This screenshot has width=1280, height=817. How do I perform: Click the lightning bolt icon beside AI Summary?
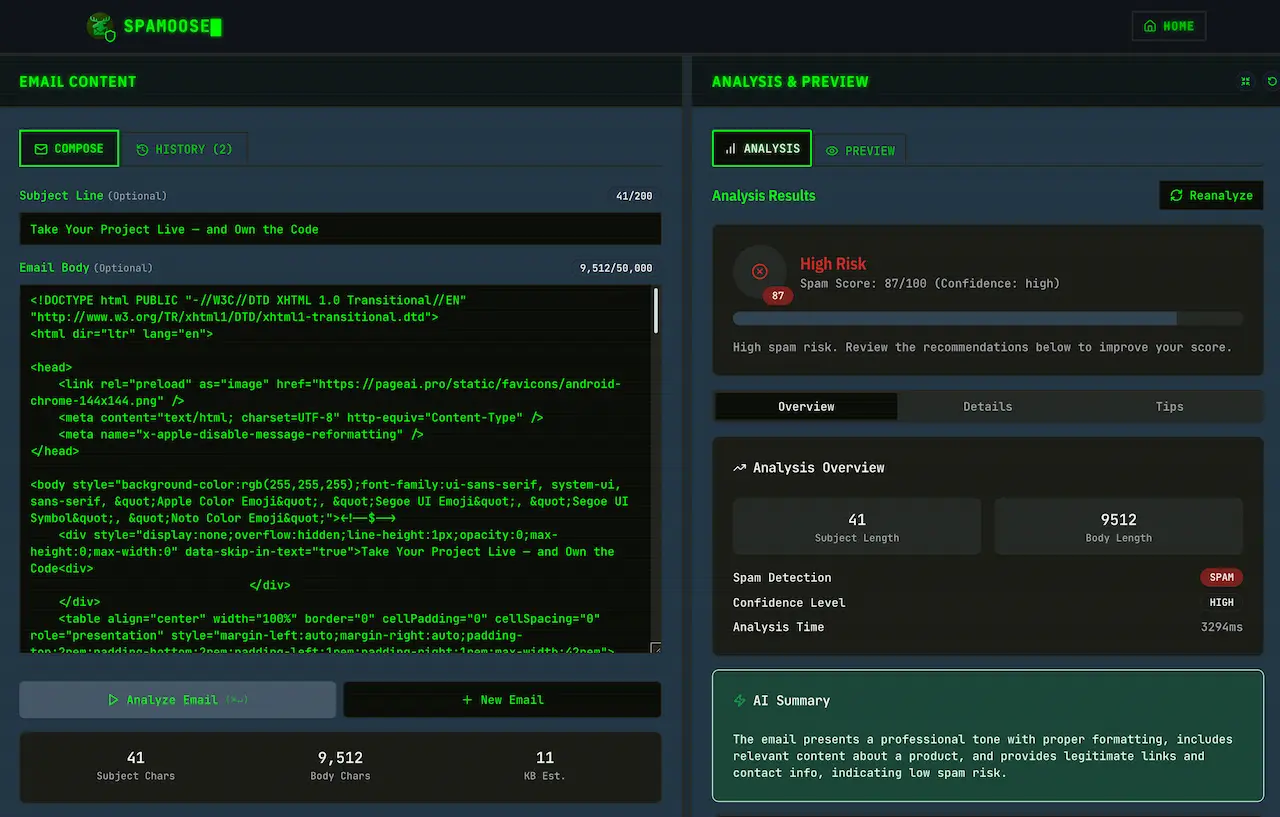tap(740, 701)
